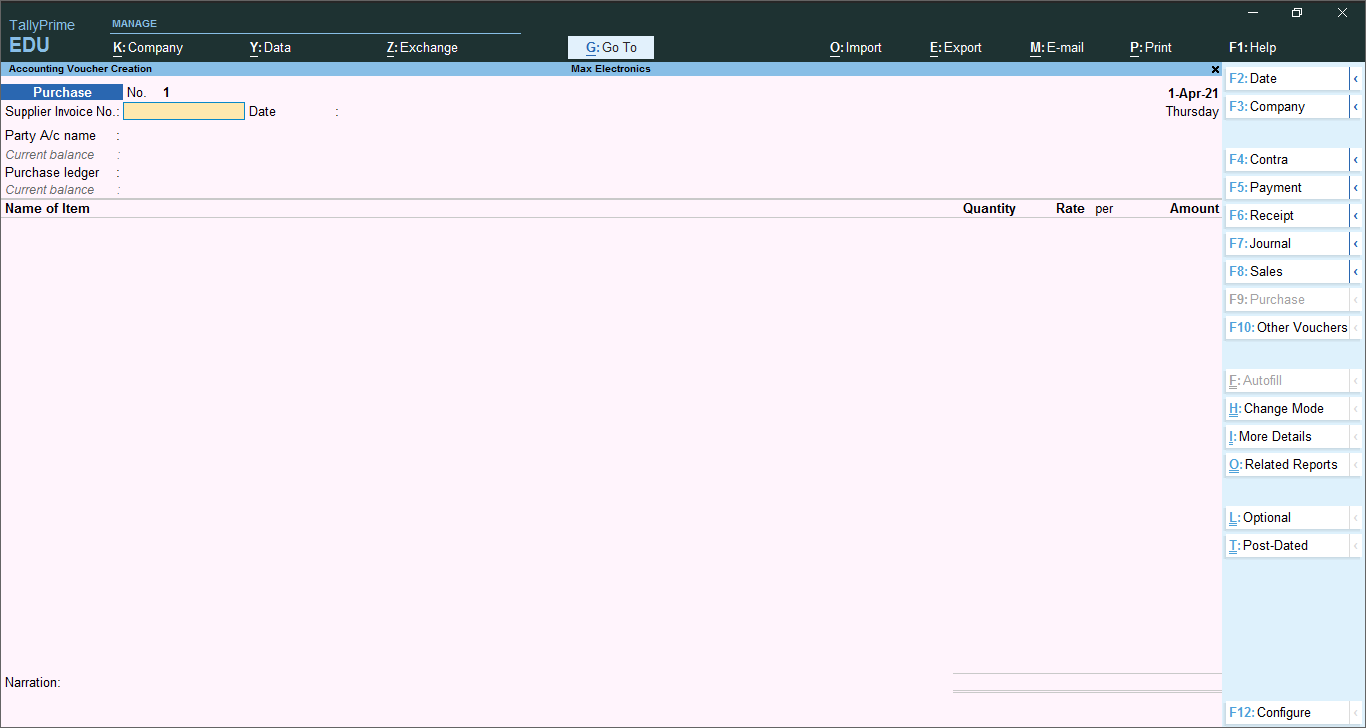
Task: Toggle L: Optional voucher setting
Action: pos(1287,518)
